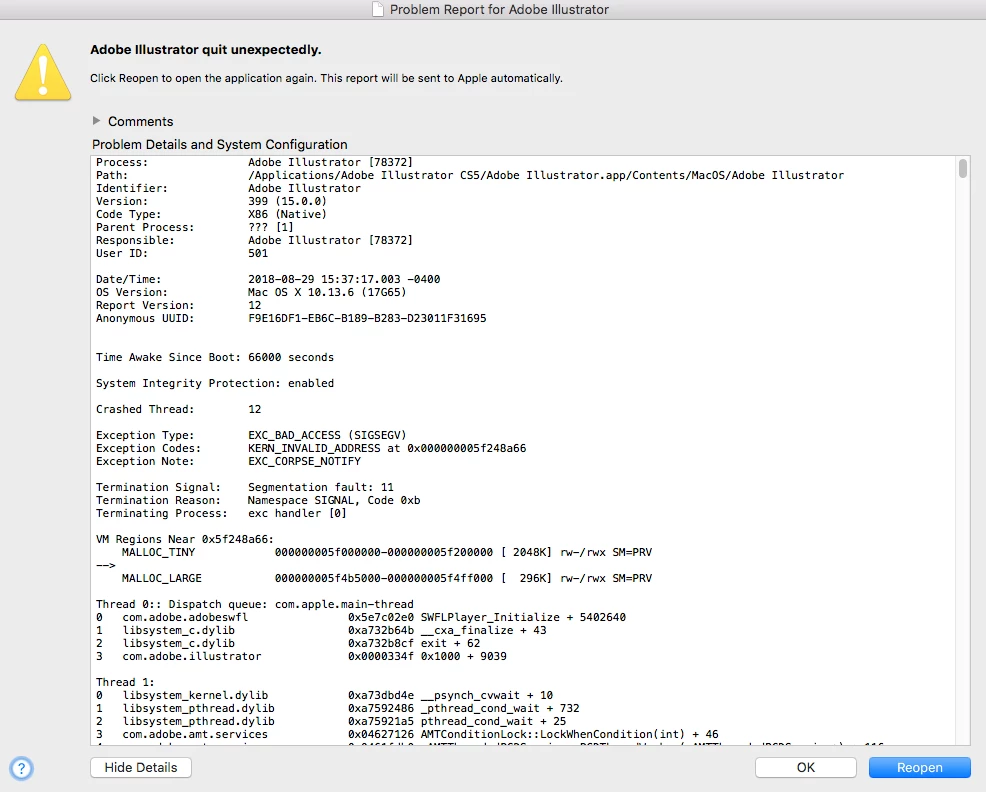Click the 'Thread 1:' header line

(x=125, y=683)
